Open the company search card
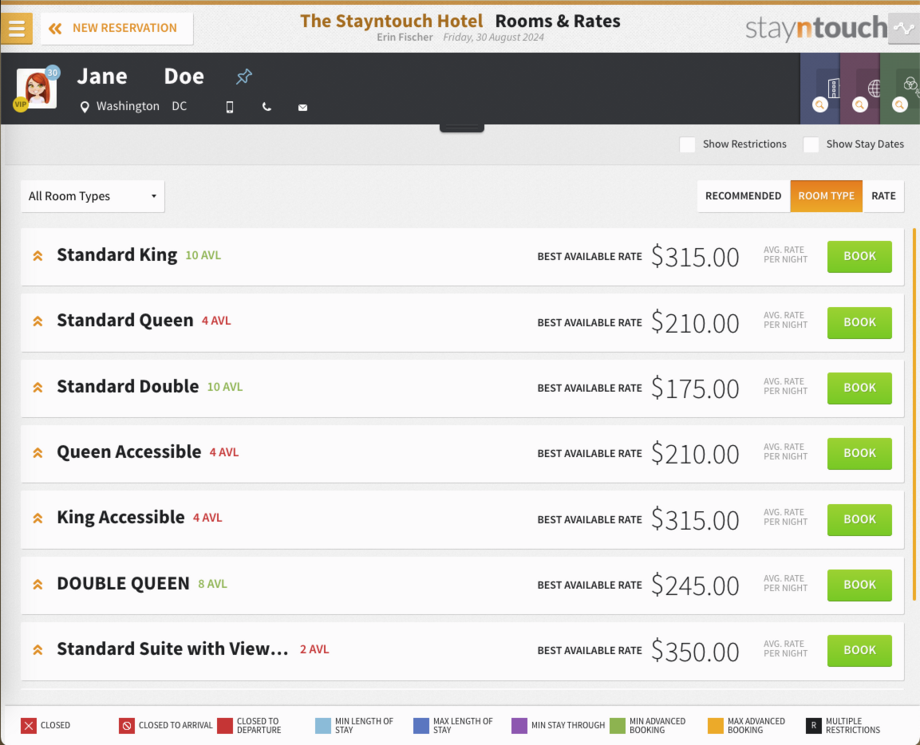The width and height of the screenshot is (920, 745). coord(820,89)
